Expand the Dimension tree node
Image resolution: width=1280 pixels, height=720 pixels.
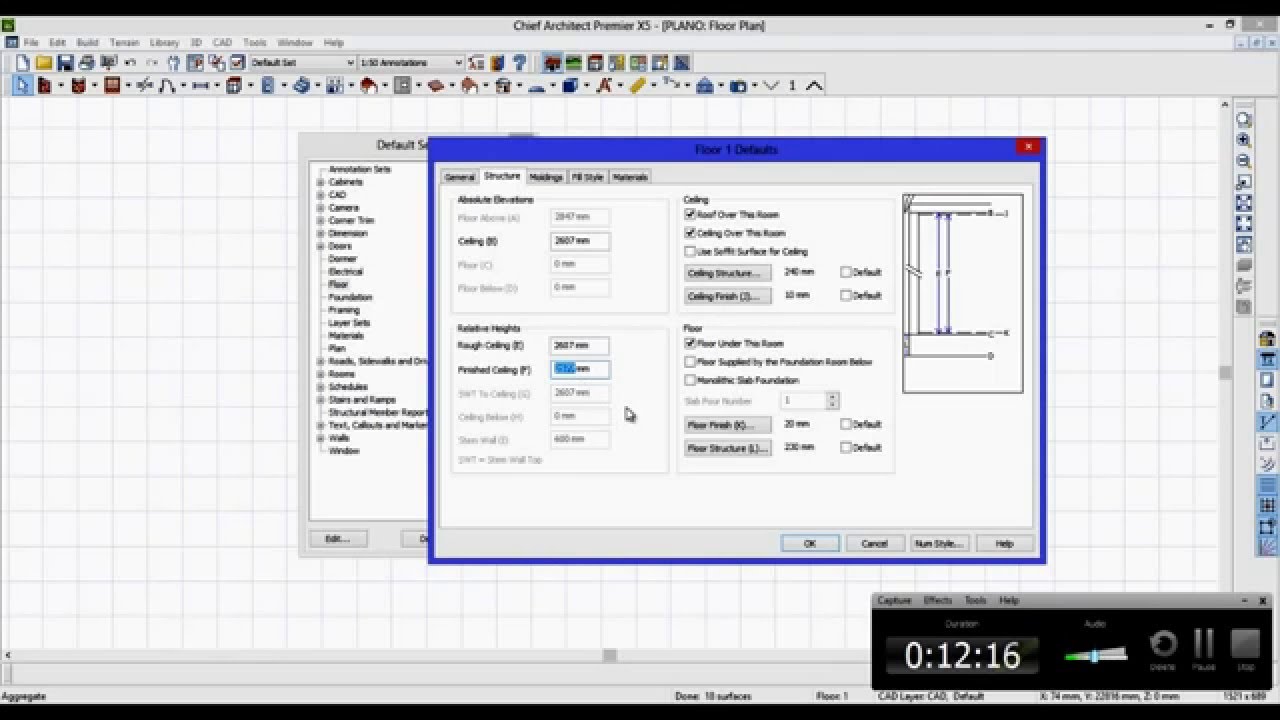point(321,233)
